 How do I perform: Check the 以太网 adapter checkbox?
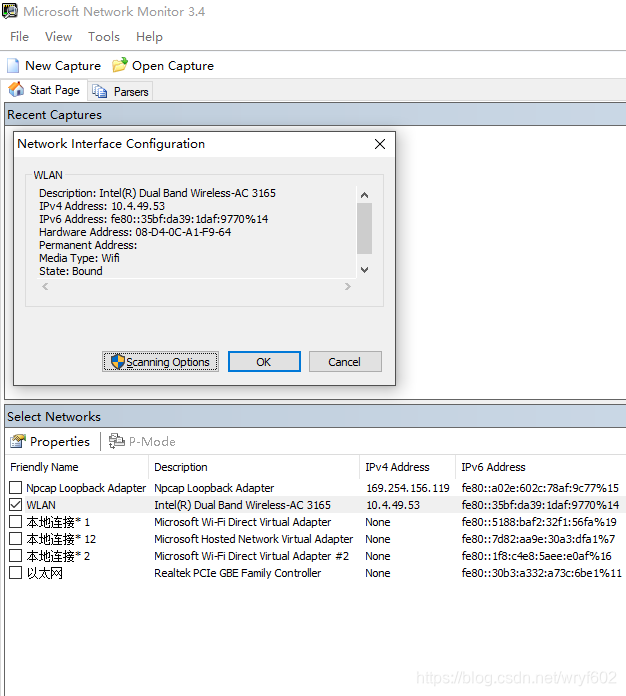click(x=16, y=573)
